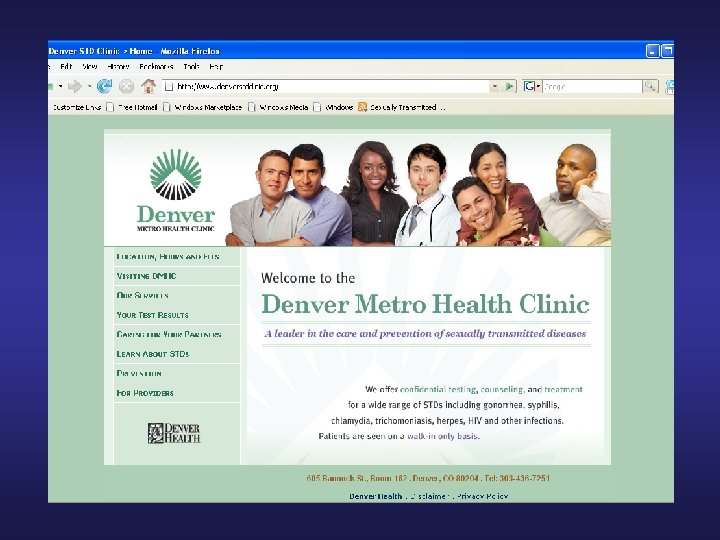The image size is (720, 540).
Task: Click the Denver Health logo in the sidebar
Action: pos(174,433)
